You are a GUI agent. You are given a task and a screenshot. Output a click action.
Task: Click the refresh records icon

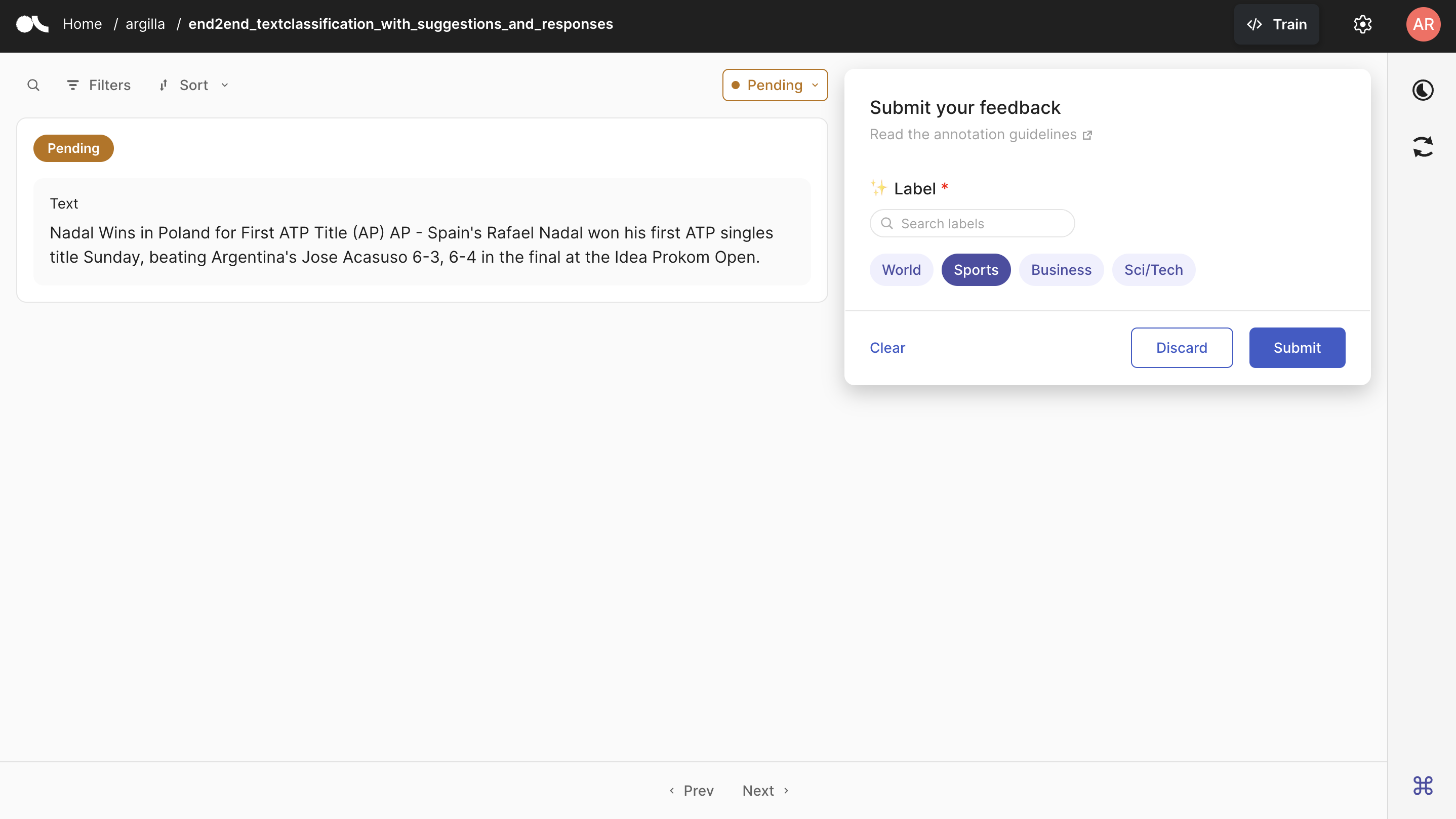tap(1423, 147)
